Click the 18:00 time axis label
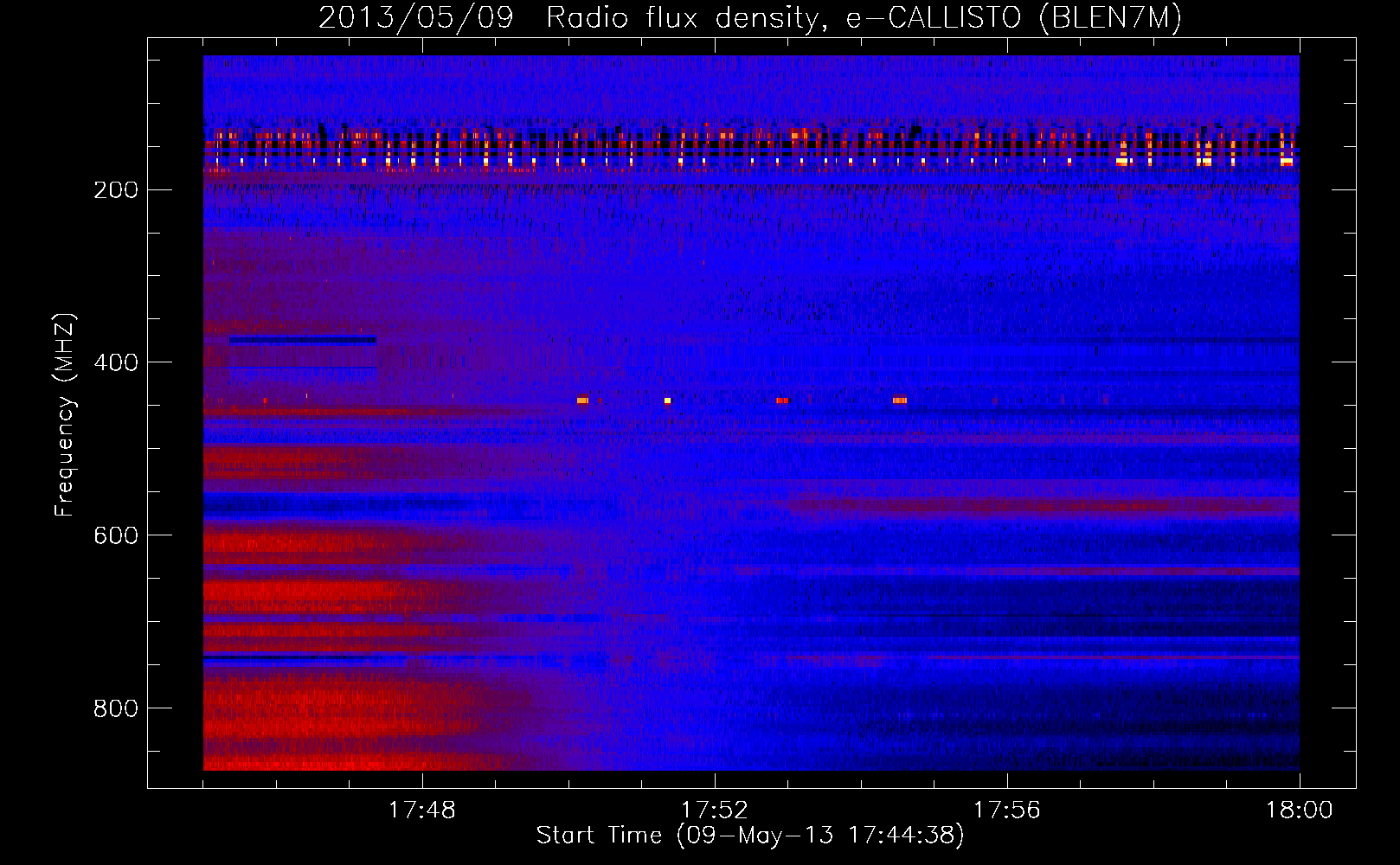The width and height of the screenshot is (1400, 865). (1300, 811)
